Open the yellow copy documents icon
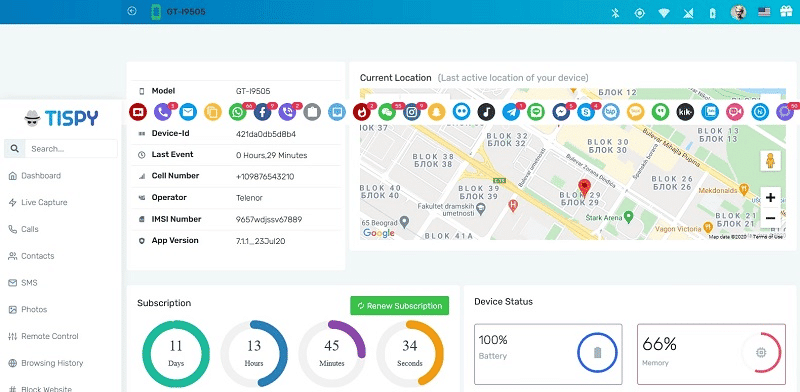Viewport: 800px width, 392px height. coord(213,112)
